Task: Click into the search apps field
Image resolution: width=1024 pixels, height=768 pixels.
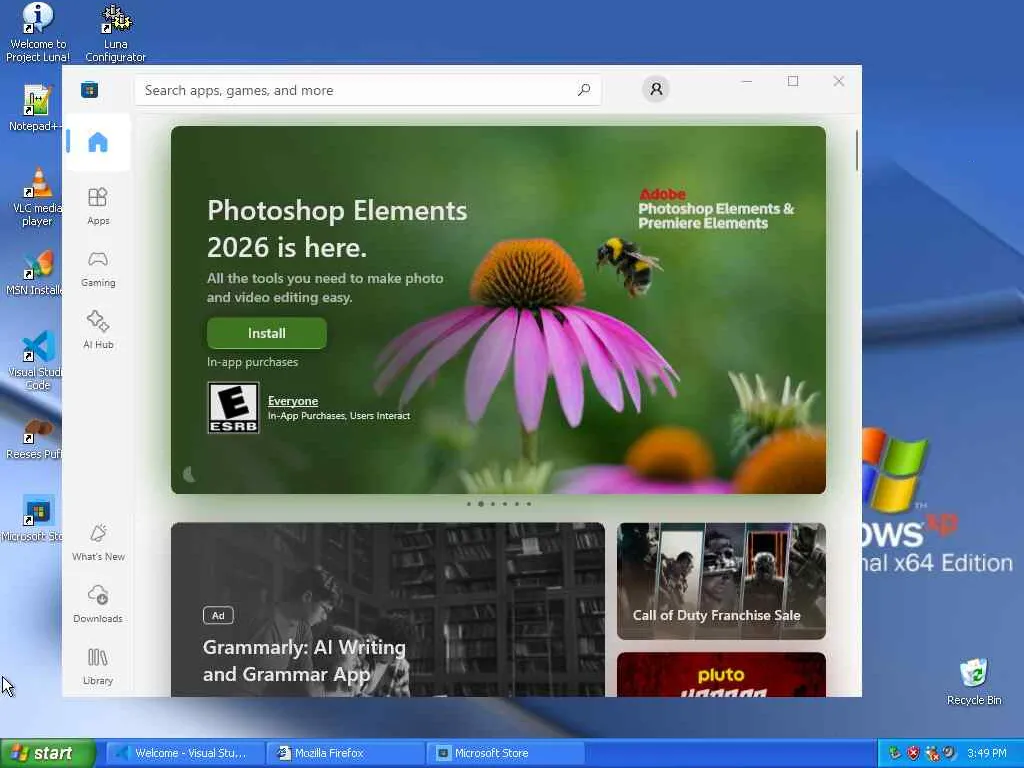Action: [368, 90]
